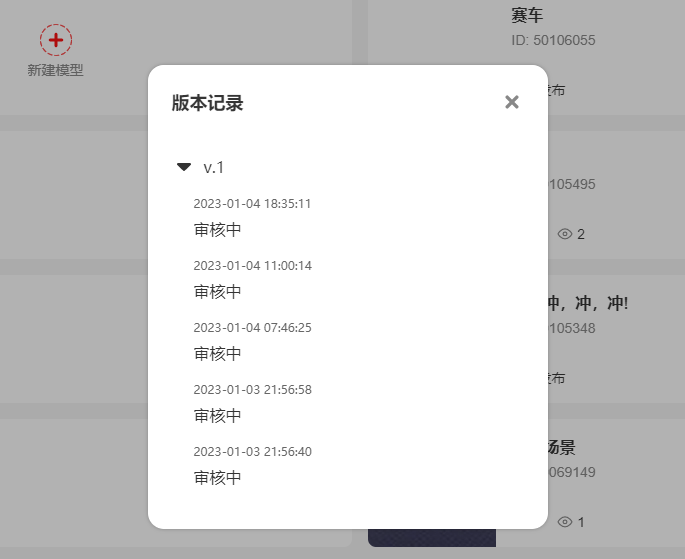The width and height of the screenshot is (685, 559).
Task: Close the 版本记录 dialog
Action: click(x=512, y=102)
